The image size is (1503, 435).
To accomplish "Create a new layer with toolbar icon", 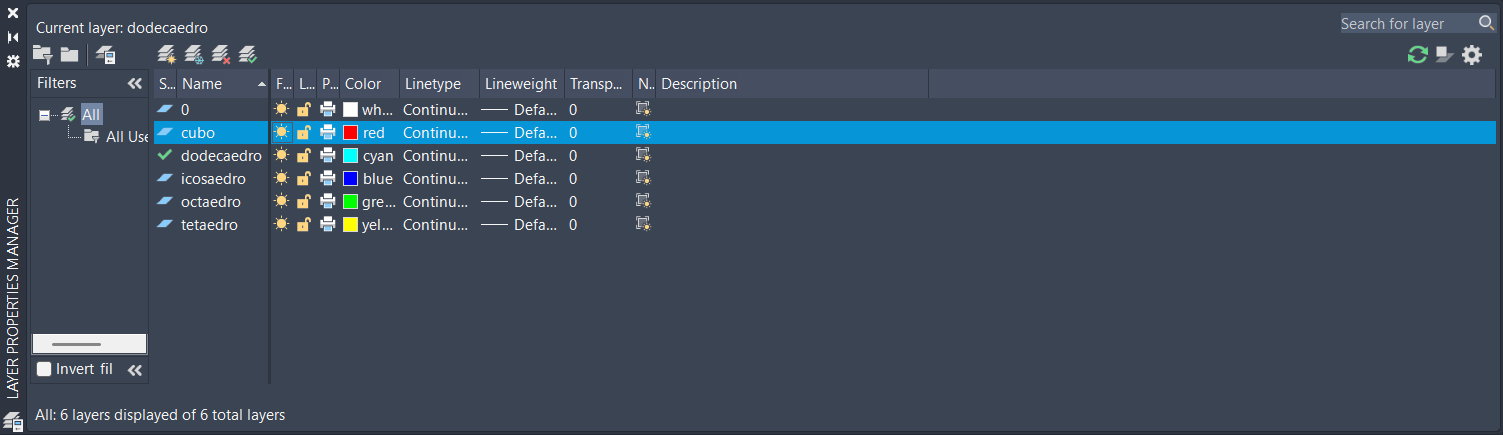I will (167, 54).
